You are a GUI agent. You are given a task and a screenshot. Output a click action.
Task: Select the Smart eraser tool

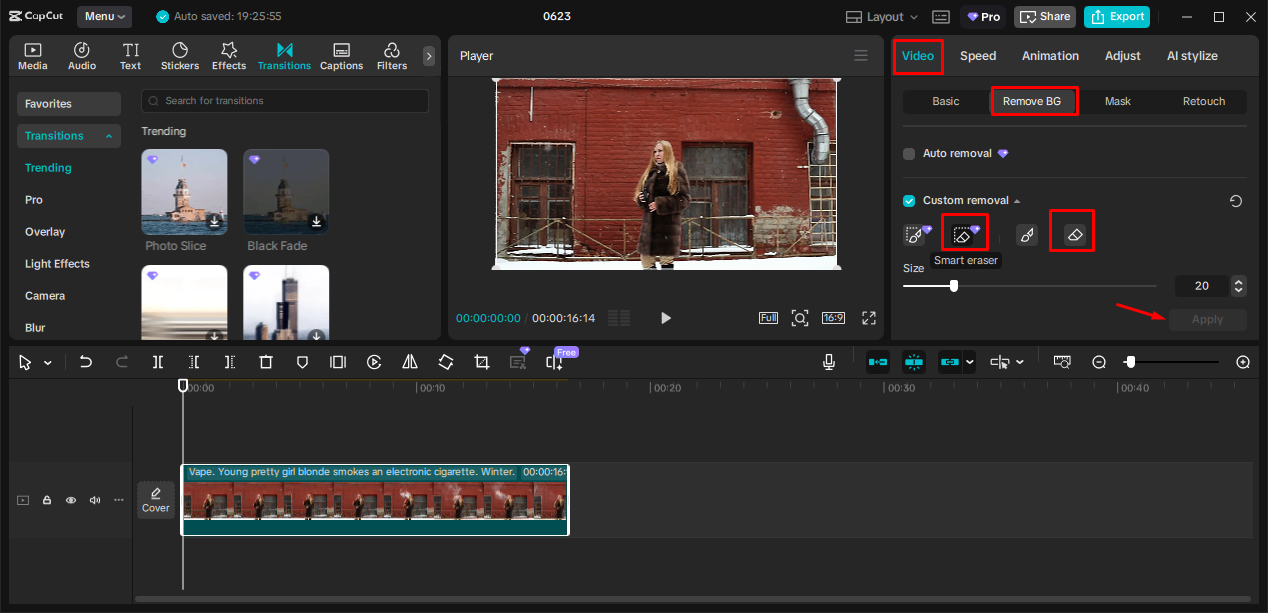click(x=964, y=235)
